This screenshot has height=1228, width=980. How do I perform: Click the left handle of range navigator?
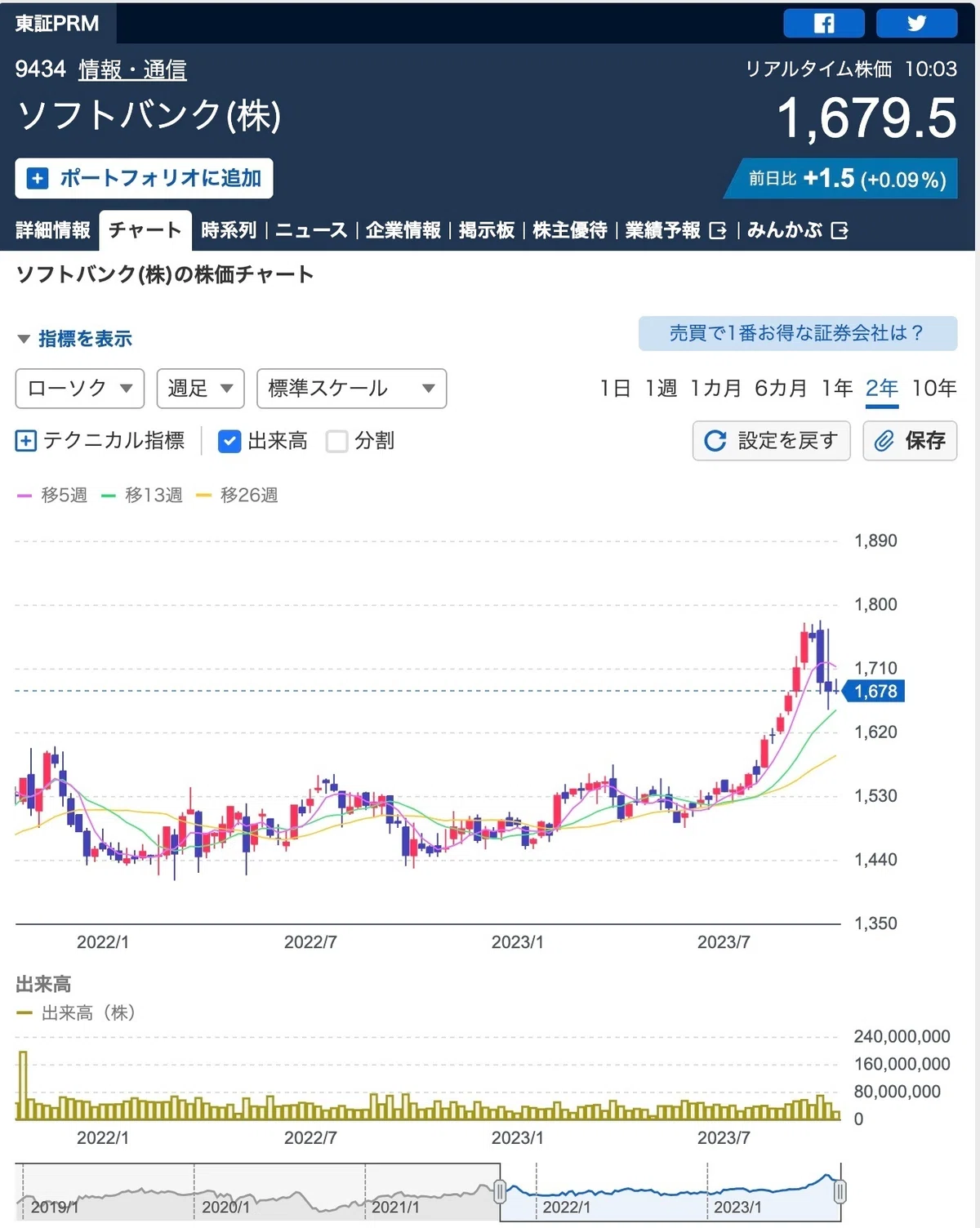pos(500,1192)
